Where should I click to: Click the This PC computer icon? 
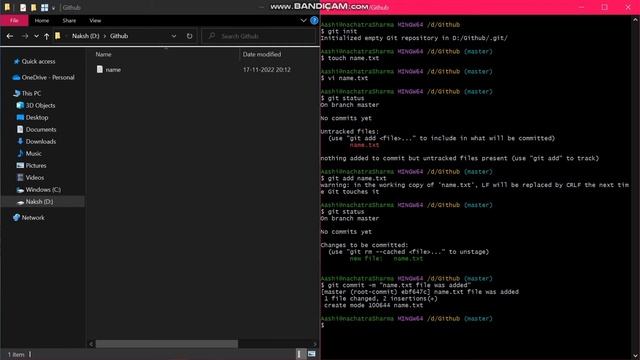click(16, 93)
